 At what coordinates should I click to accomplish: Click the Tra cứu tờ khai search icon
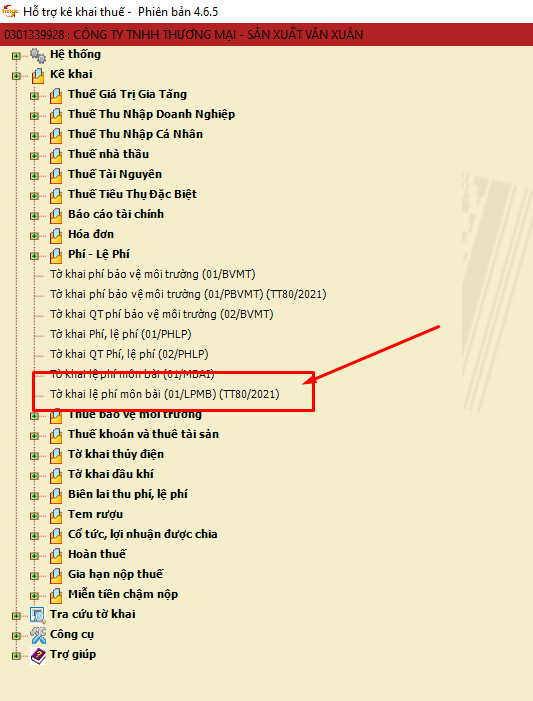point(38,615)
